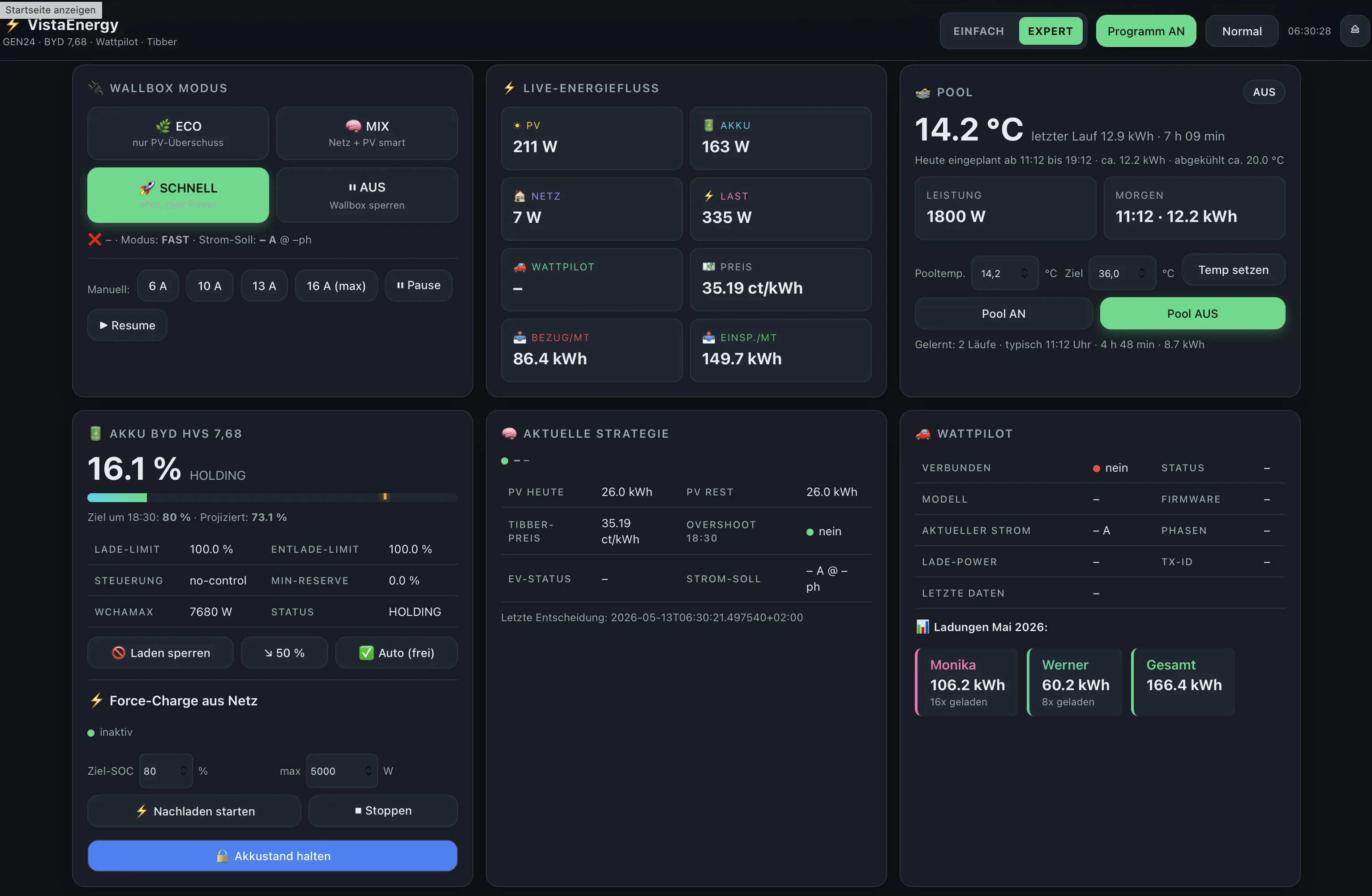Open the Werner charging card
The width and height of the screenshot is (1372, 896).
coord(1075,682)
